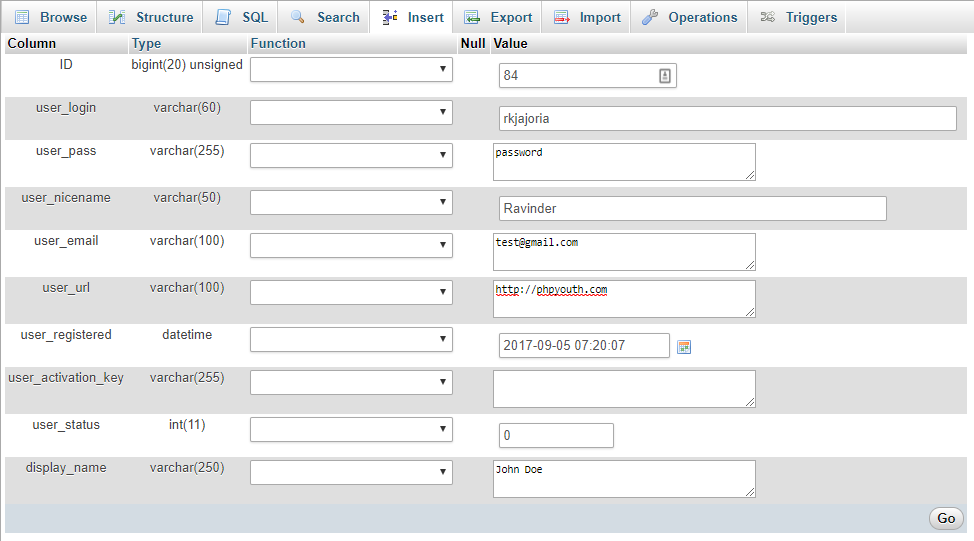Click the empty user_activation_key textarea
The image size is (974, 541).
point(624,389)
